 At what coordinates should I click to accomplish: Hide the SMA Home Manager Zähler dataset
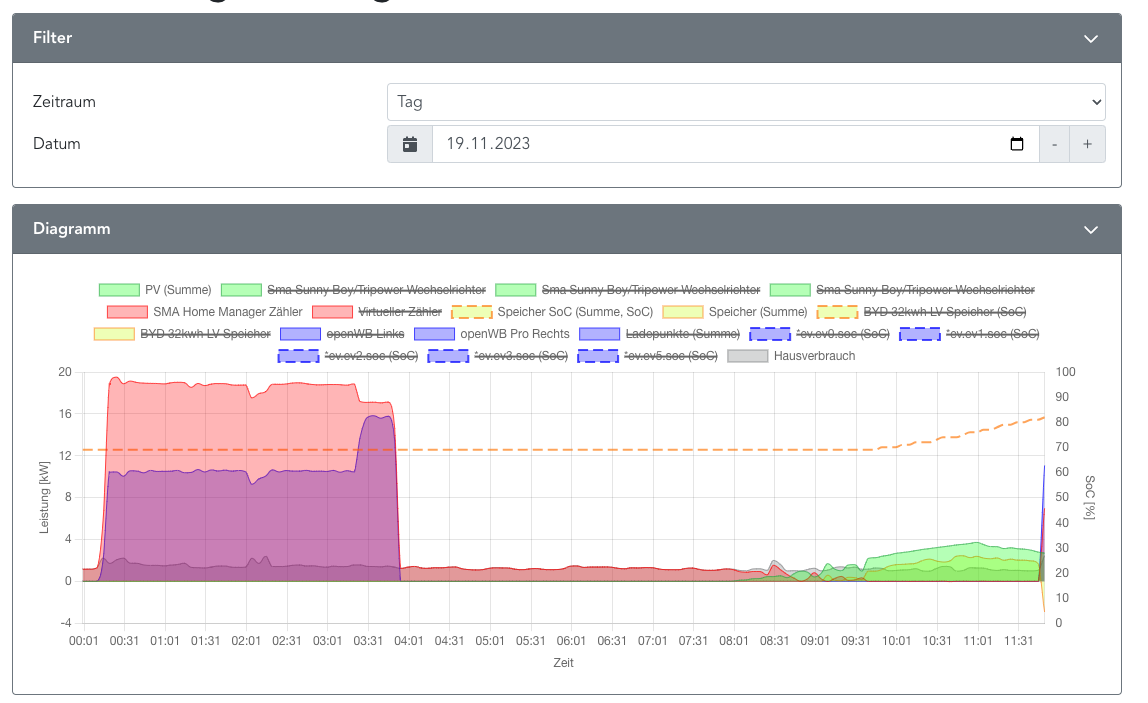(227, 312)
